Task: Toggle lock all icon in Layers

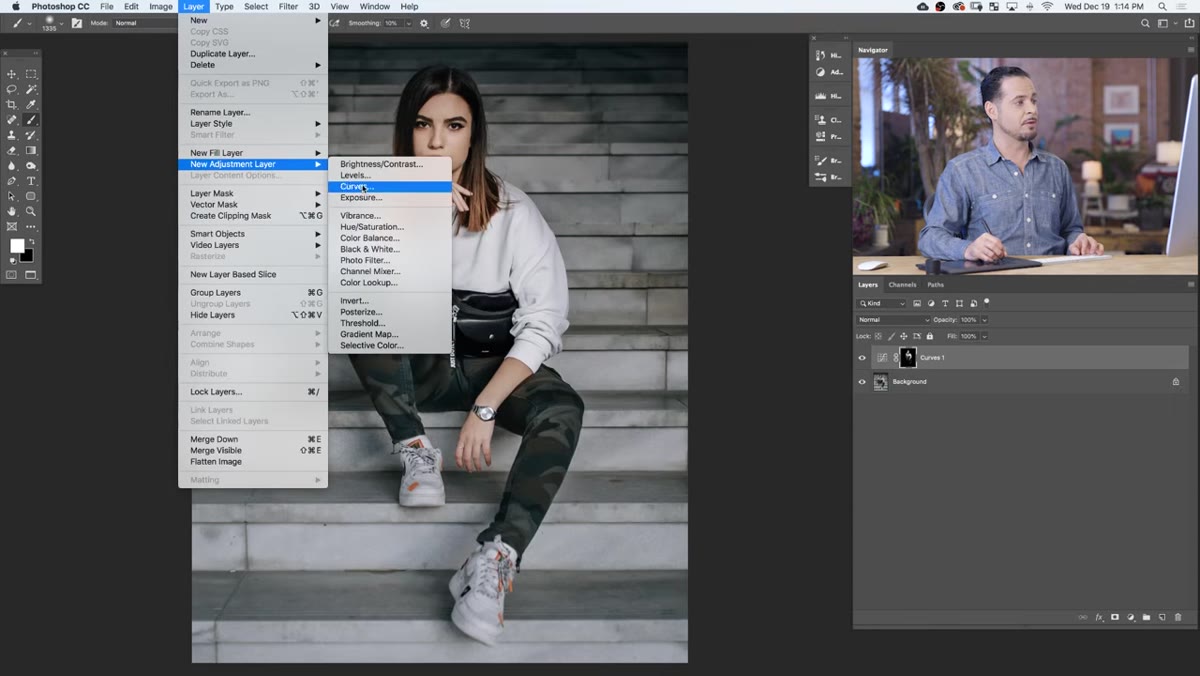Action: (930, 336)
